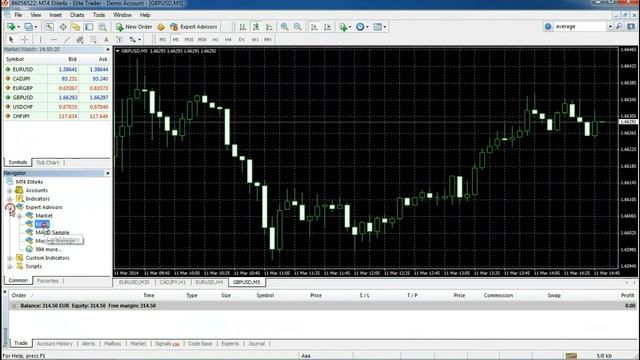Switch chart to candlesticks
The width and height of the screenshot is (640, 360).
256,27
